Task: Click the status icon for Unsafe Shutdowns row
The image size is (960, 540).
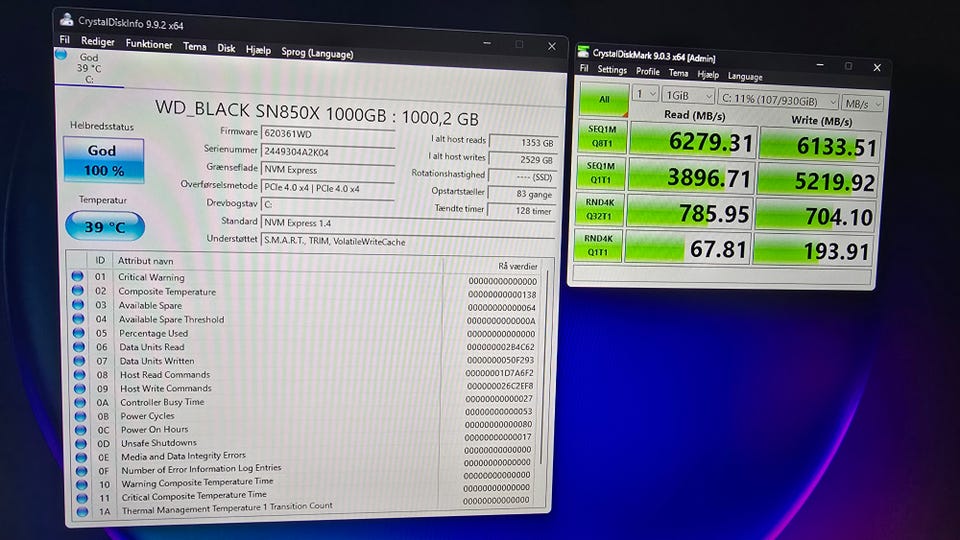Action: point(81,444)
